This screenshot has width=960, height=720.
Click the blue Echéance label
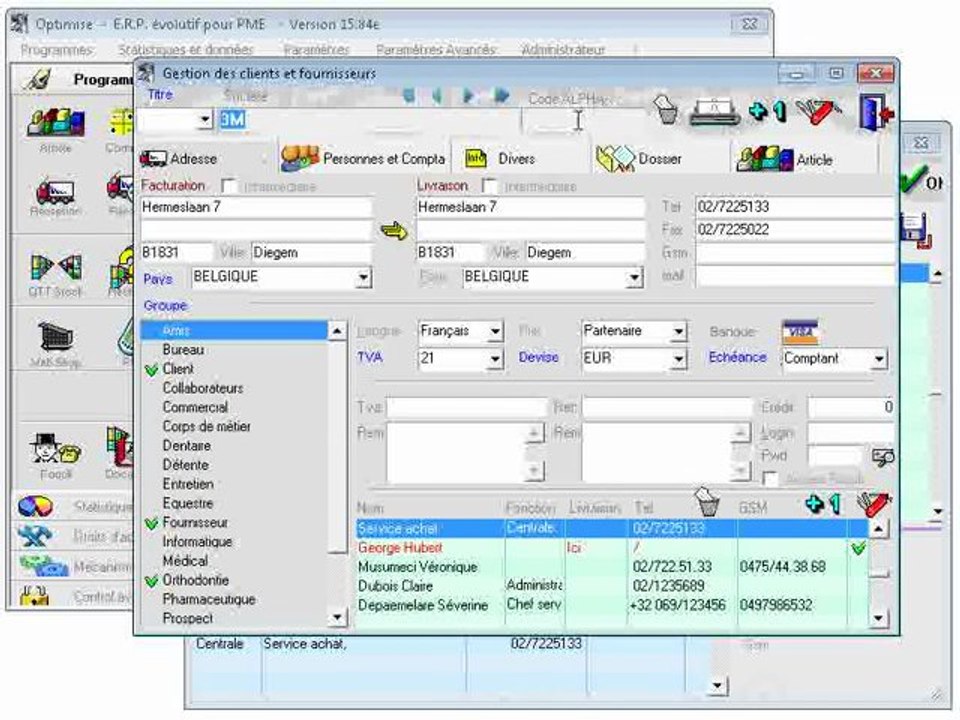click(x=737, y=357)
